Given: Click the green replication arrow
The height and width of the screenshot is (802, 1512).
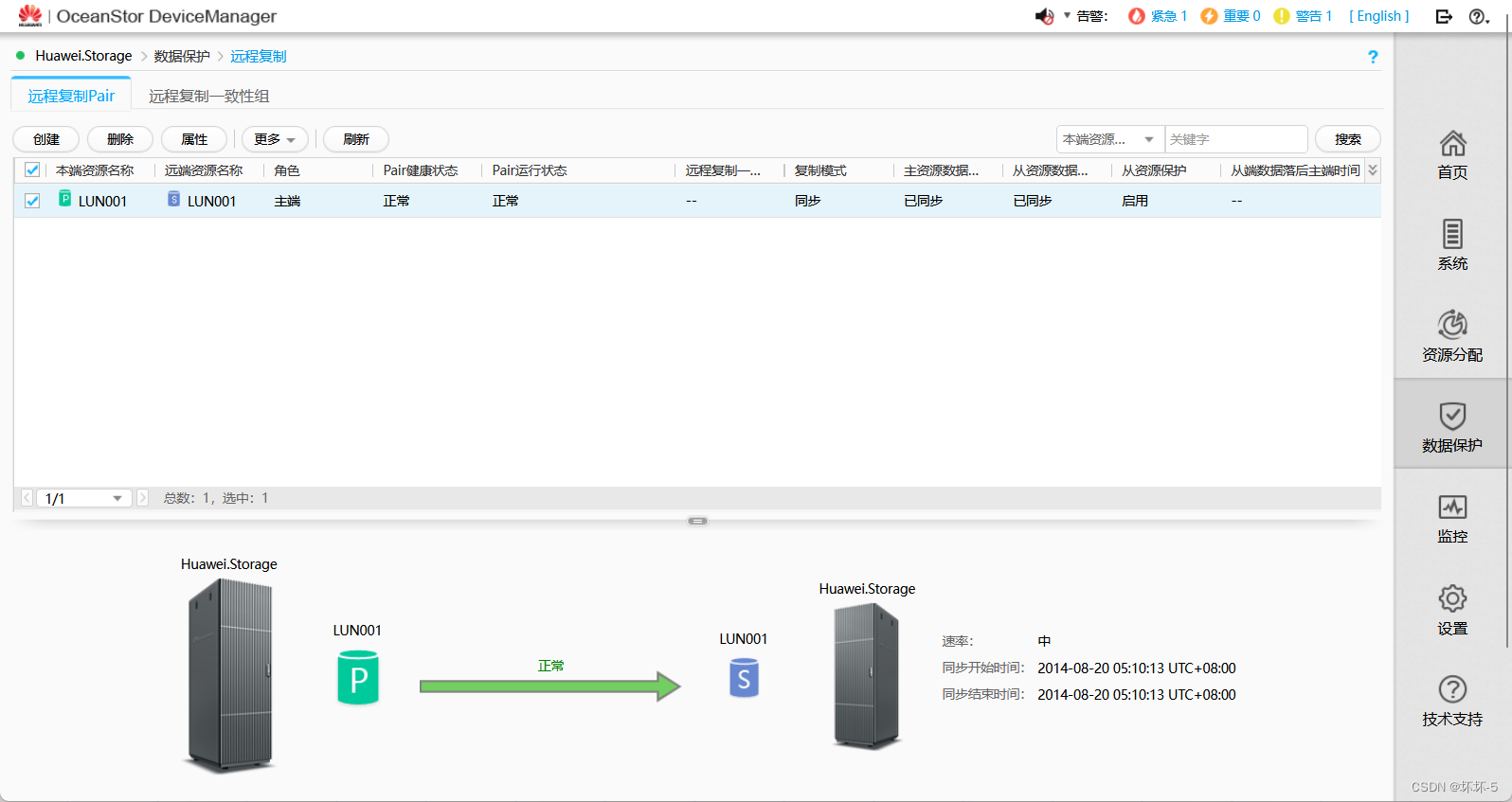Looking at the screenshot, I should click(x=550, y=686).
